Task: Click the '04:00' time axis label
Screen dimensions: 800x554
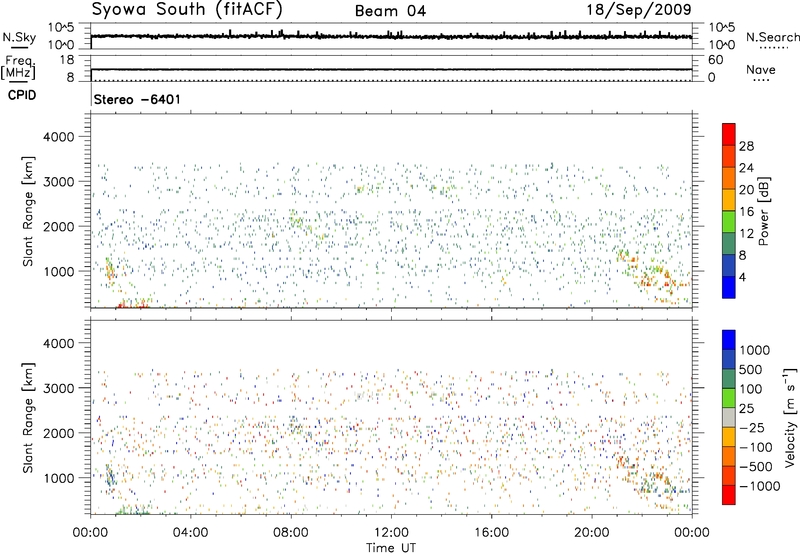Action: [x=190, y=533]
